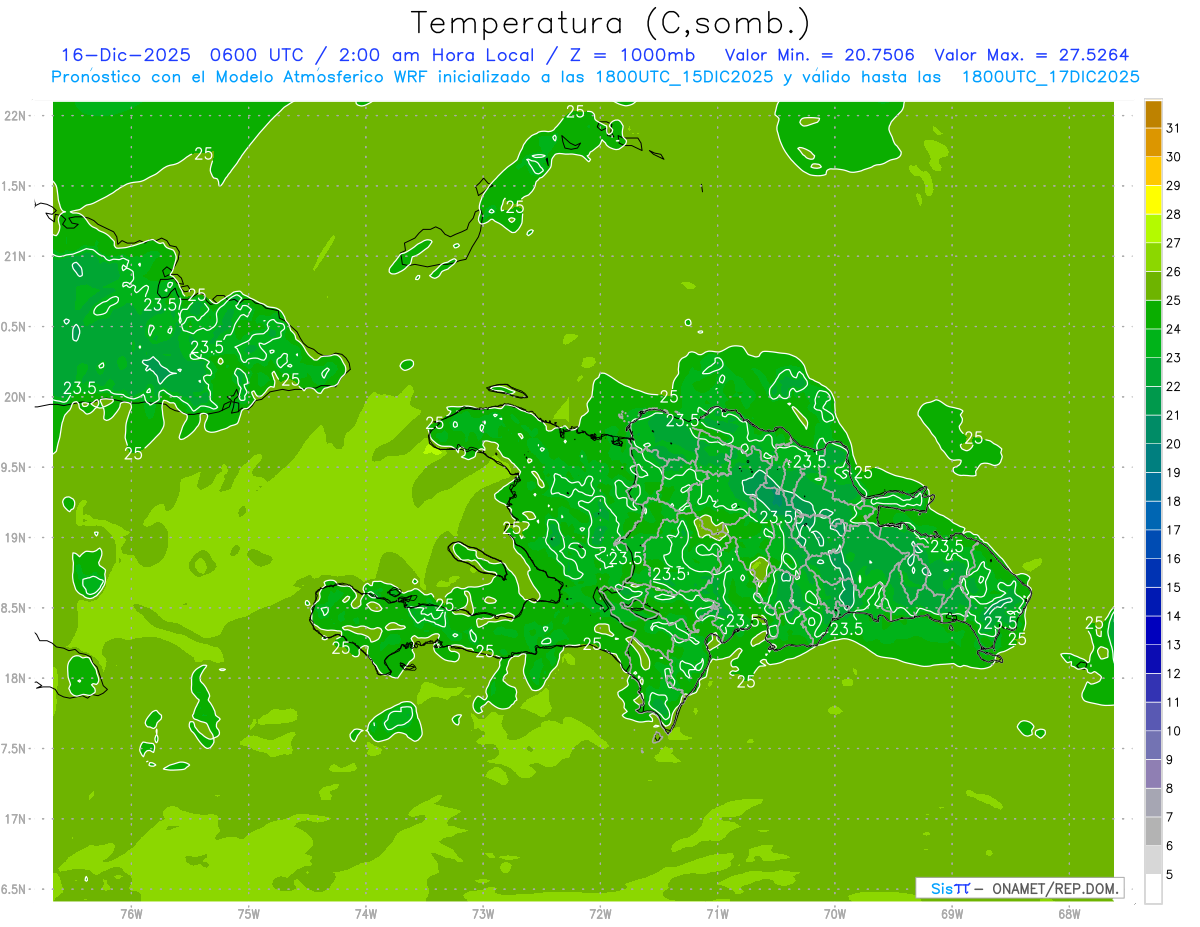This screenshot has height=927, width=1200.
Task: Click the "69W" longitude label
Action: coord(952,913)
